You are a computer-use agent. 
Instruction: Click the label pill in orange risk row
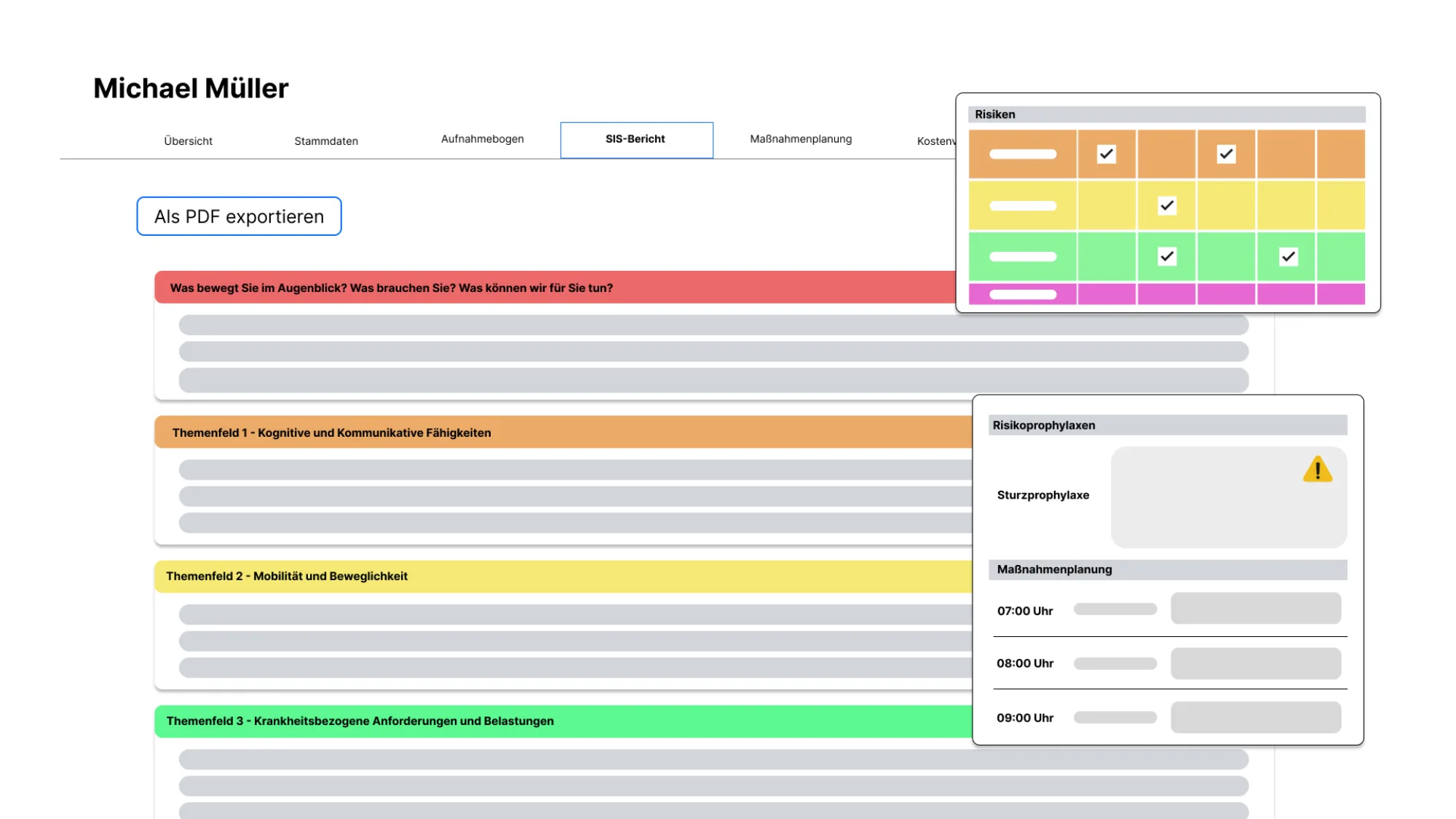(x=1023, y=154)
